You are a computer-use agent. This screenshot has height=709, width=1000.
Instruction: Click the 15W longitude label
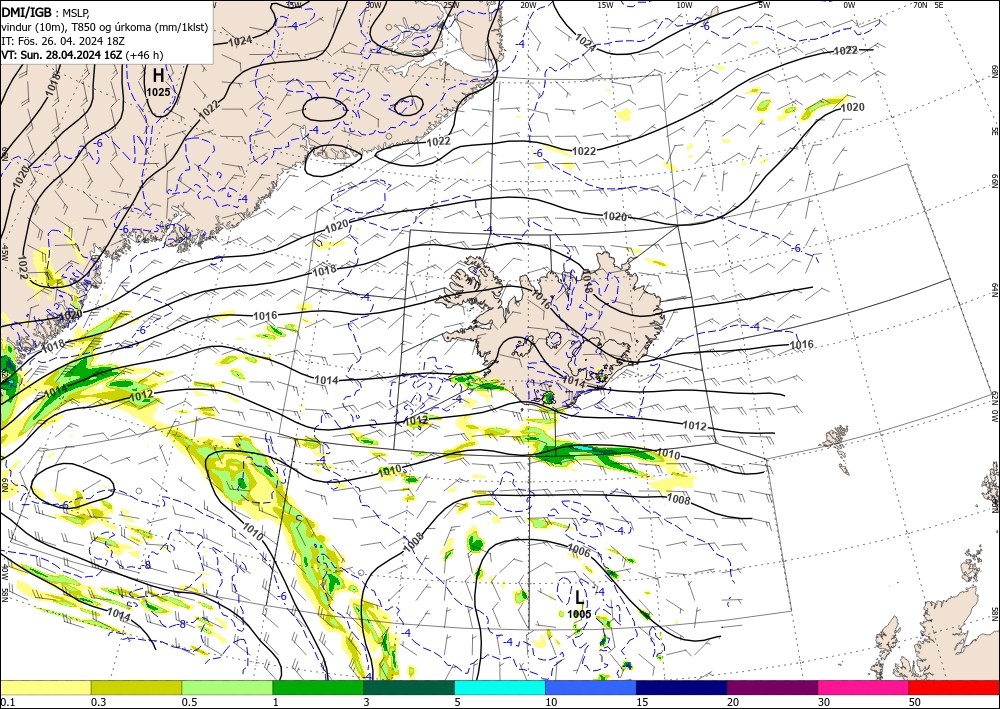pos(605,5)
